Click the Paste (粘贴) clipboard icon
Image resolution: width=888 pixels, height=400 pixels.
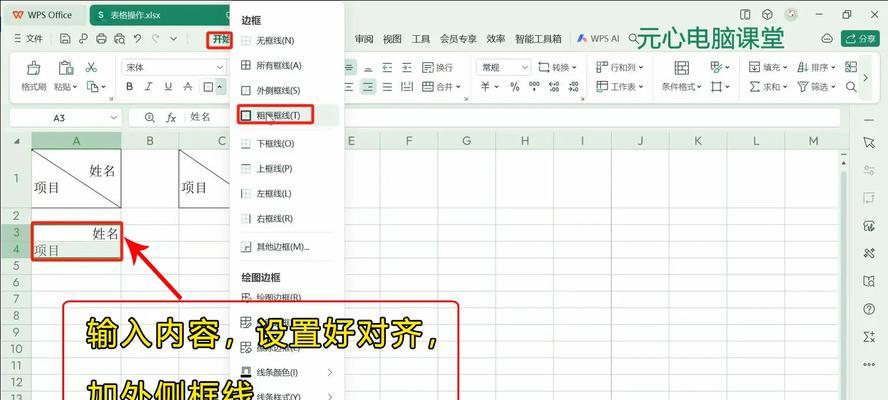point(66,68)
